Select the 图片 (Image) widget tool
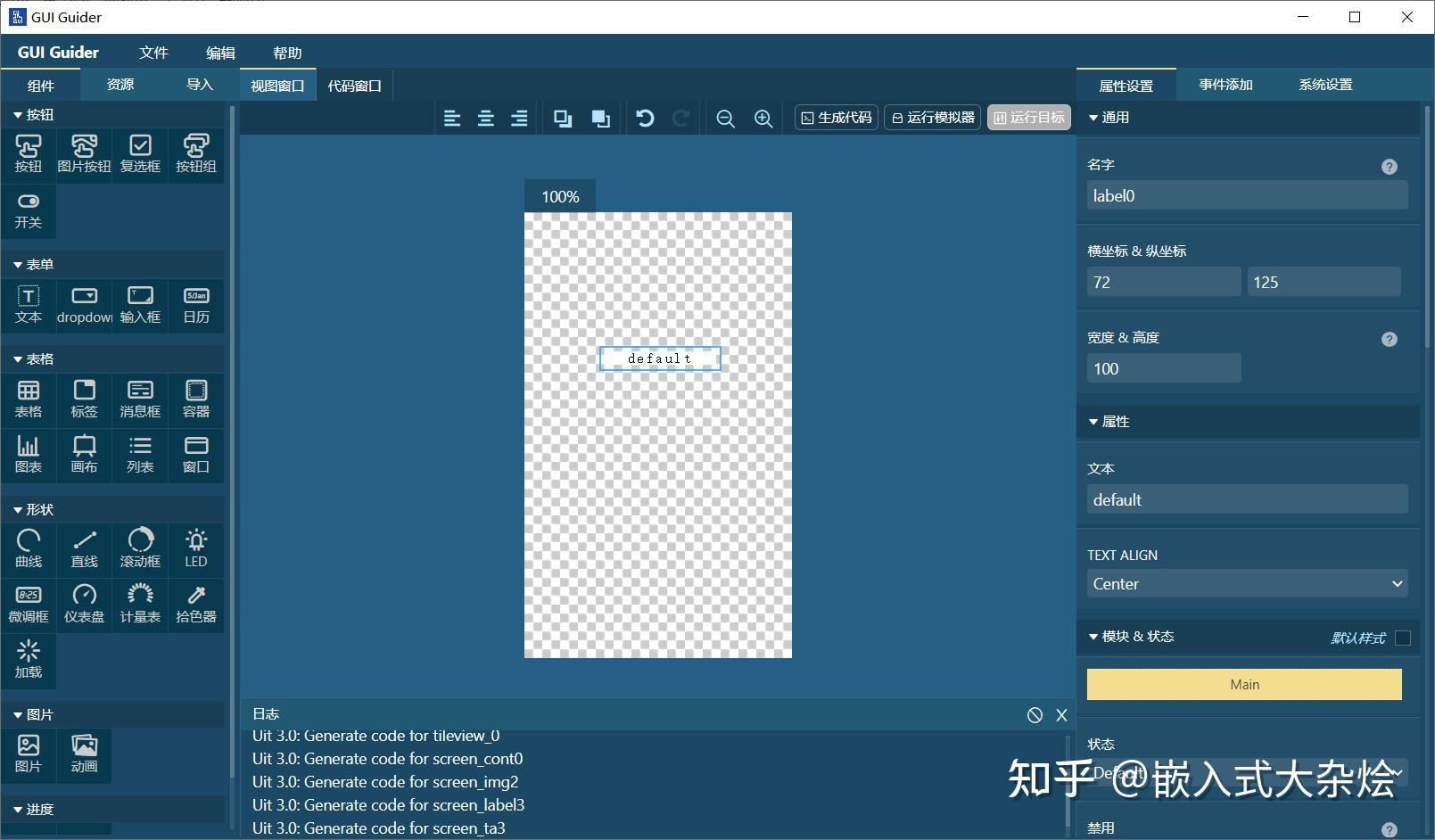Viewport: 1435px width, 840px height. (29, 754)
